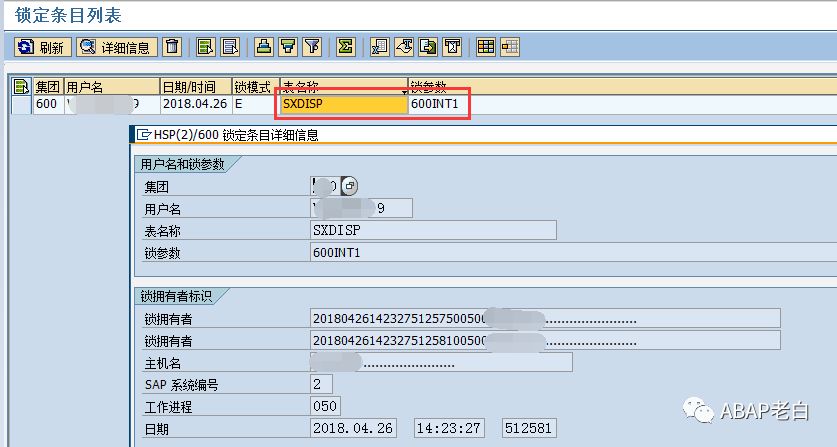
Task: Click the 日期 field showing 2018.04.26
Action: (x=353, y=428)
